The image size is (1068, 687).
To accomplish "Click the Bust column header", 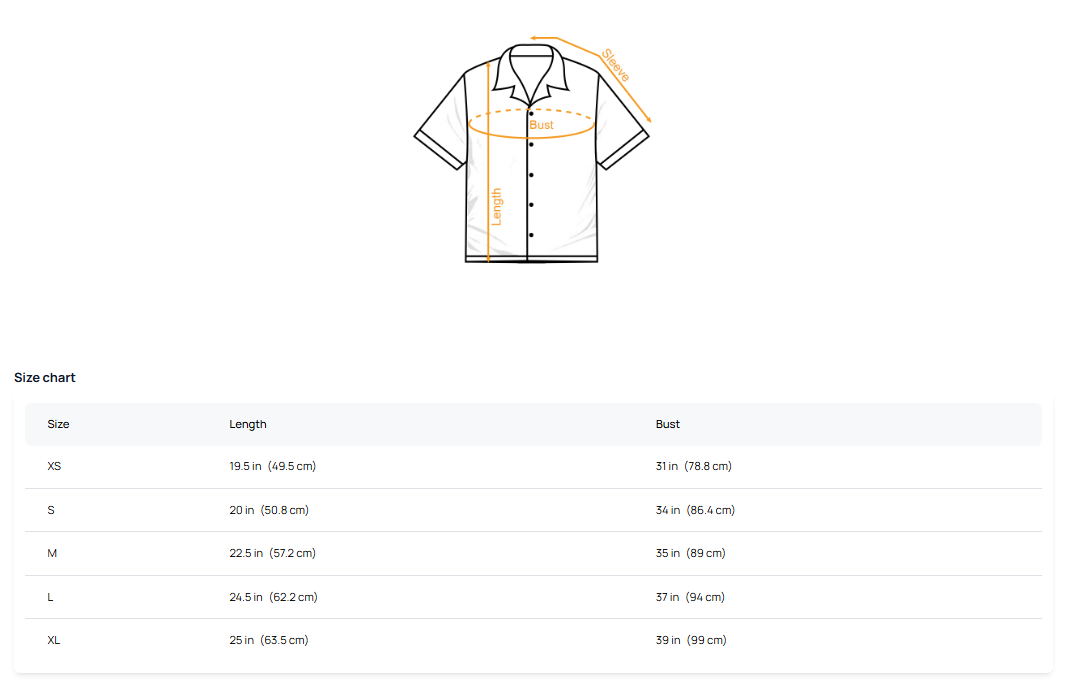I will pyautogui.click(x=667, y=424).
